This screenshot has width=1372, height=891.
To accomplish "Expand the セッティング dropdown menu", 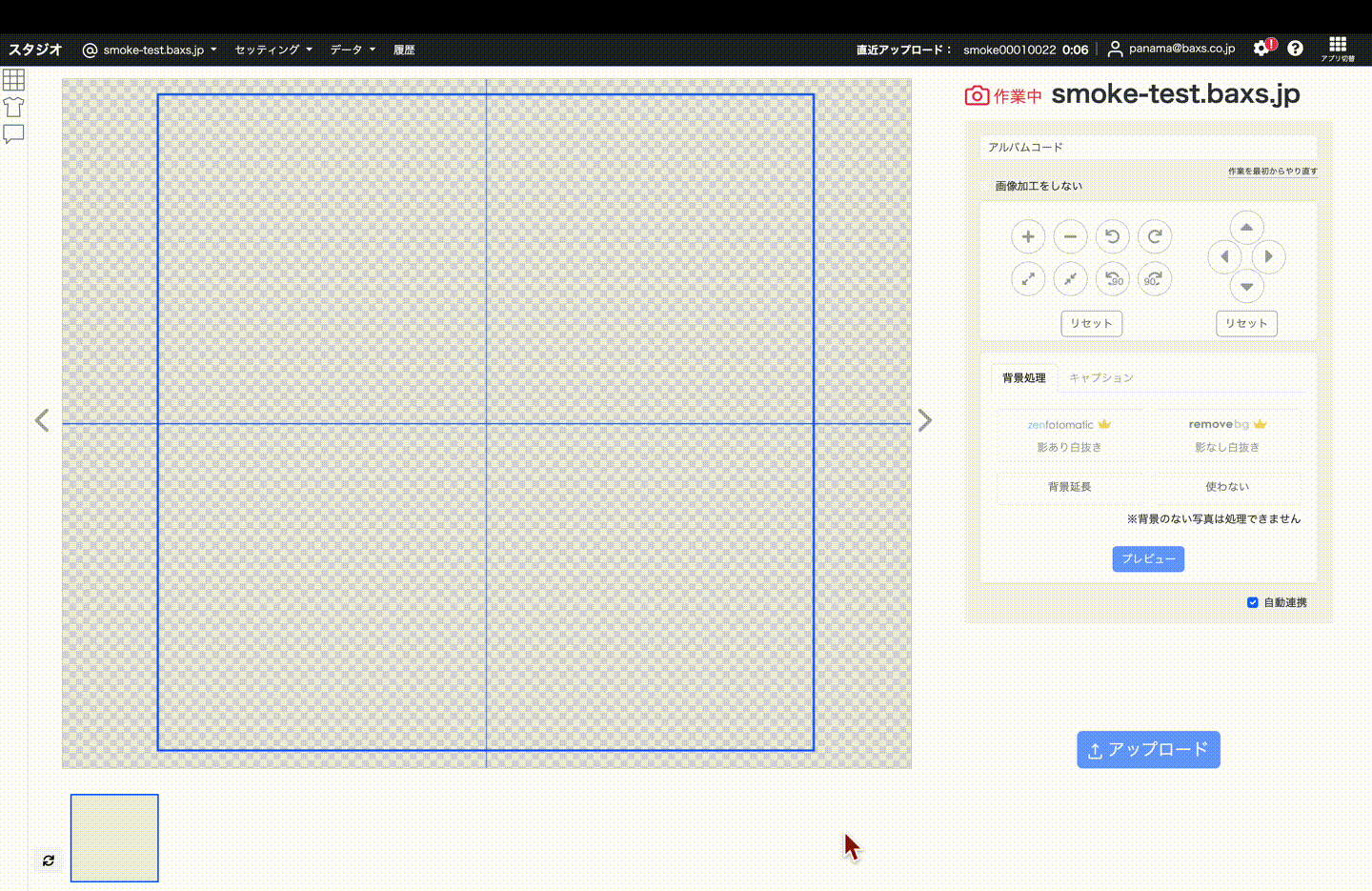I will 273,50.
